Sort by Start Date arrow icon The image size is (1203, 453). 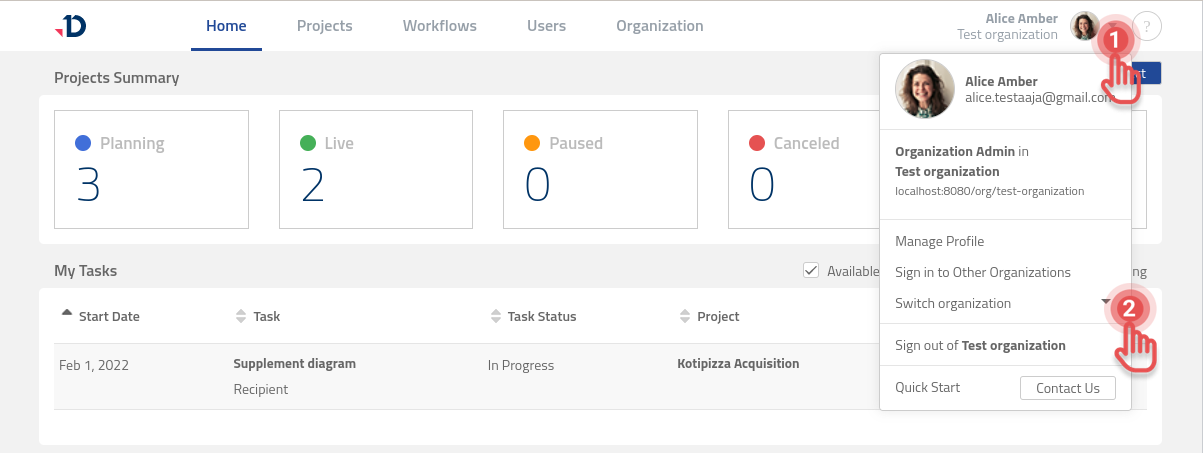67,315
